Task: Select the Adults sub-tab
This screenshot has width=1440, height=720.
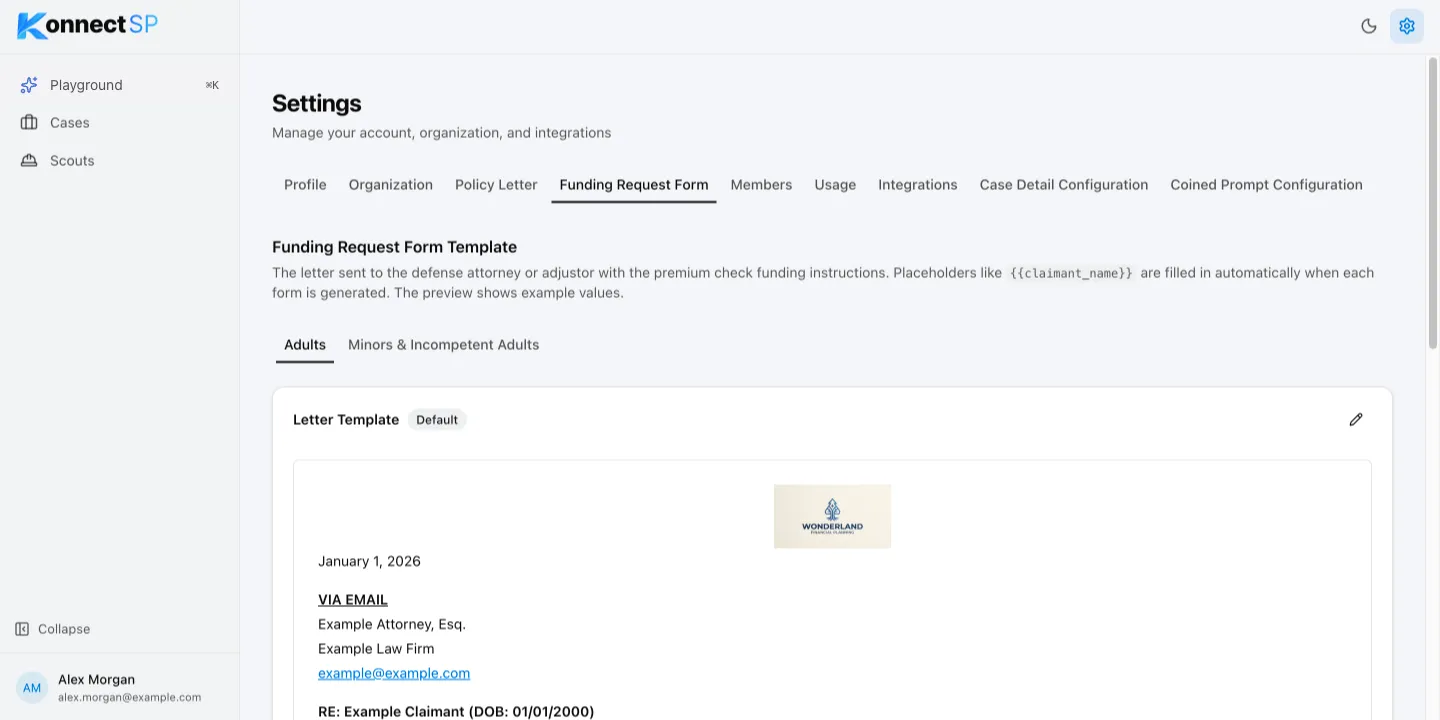Action: (x=305, y=345)
